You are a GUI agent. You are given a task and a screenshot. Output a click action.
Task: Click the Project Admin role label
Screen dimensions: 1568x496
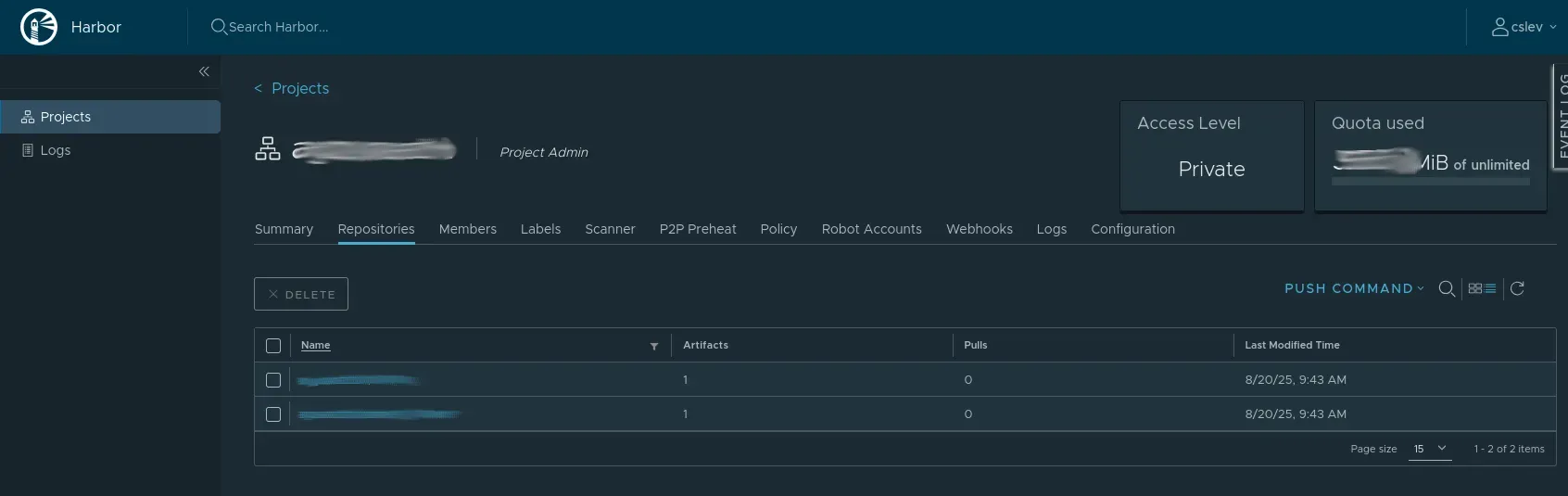coord(544,152)
